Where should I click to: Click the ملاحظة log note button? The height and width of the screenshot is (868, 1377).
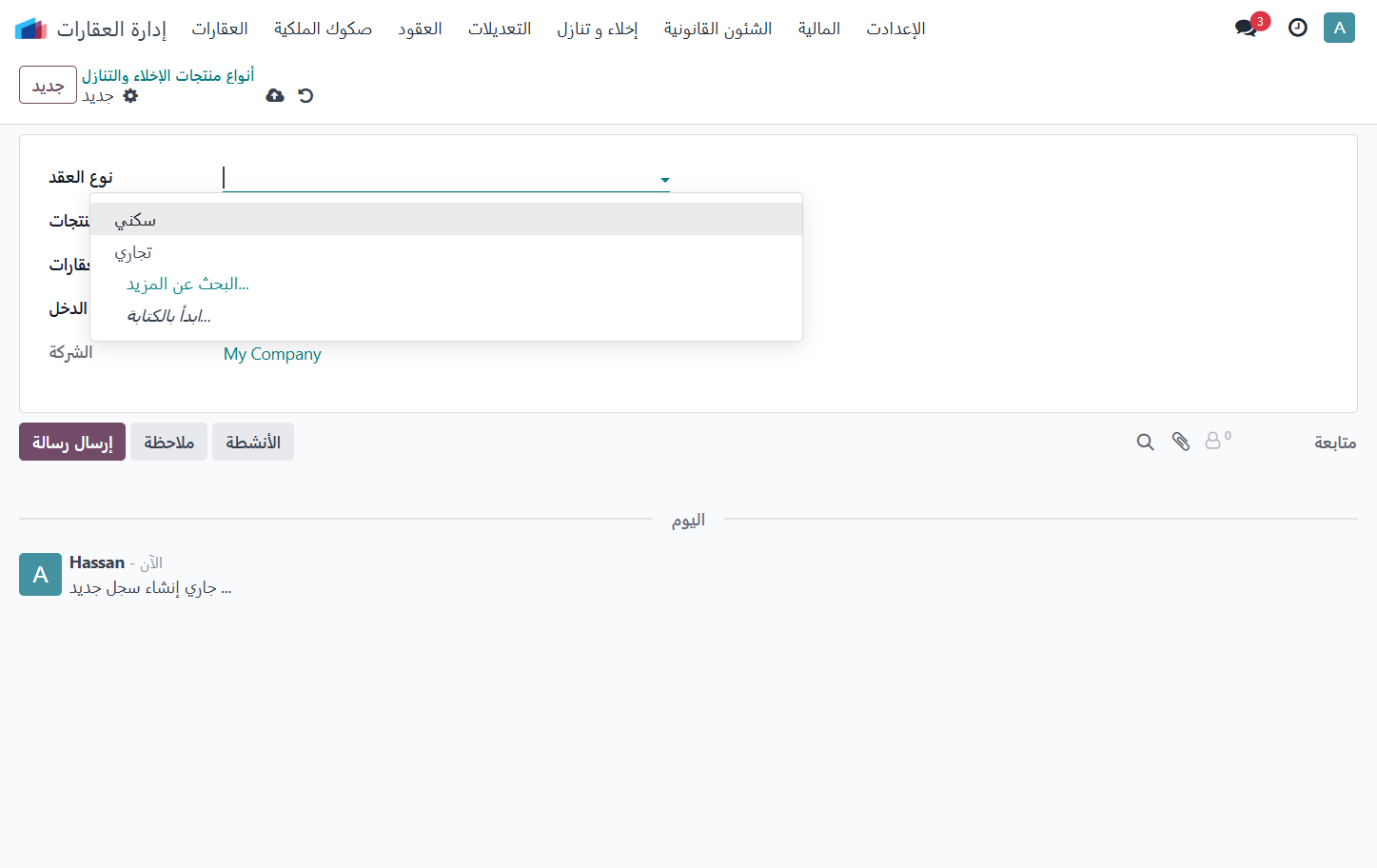tap(168, 442)
